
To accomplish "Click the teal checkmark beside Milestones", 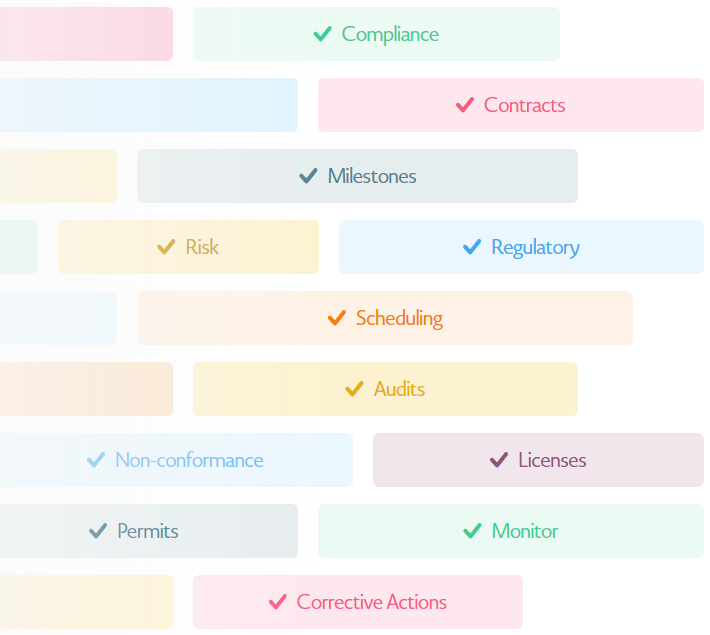I will pos(308,176).
